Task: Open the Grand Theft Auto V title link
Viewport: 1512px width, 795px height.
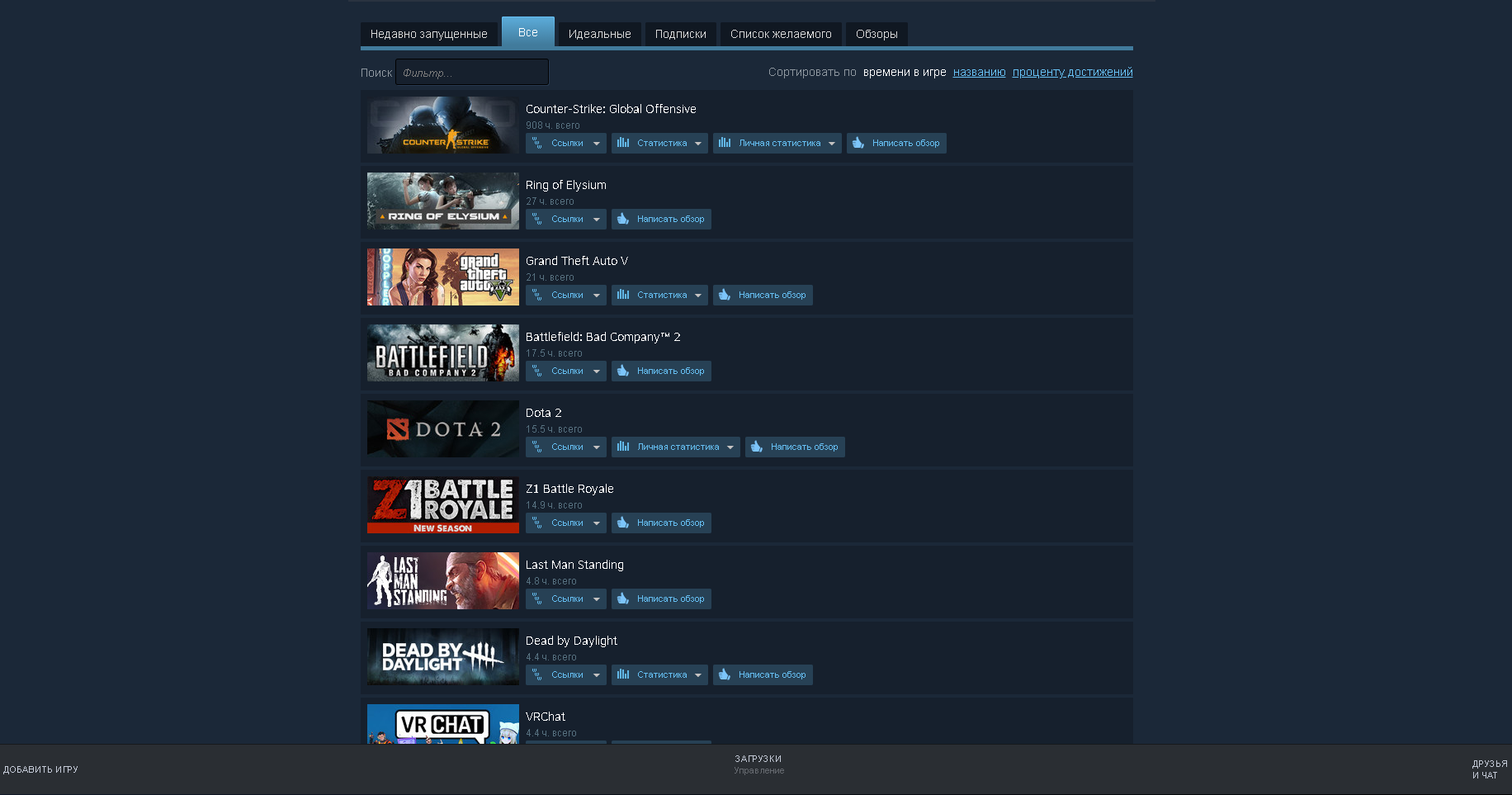Action: [577, 261]
